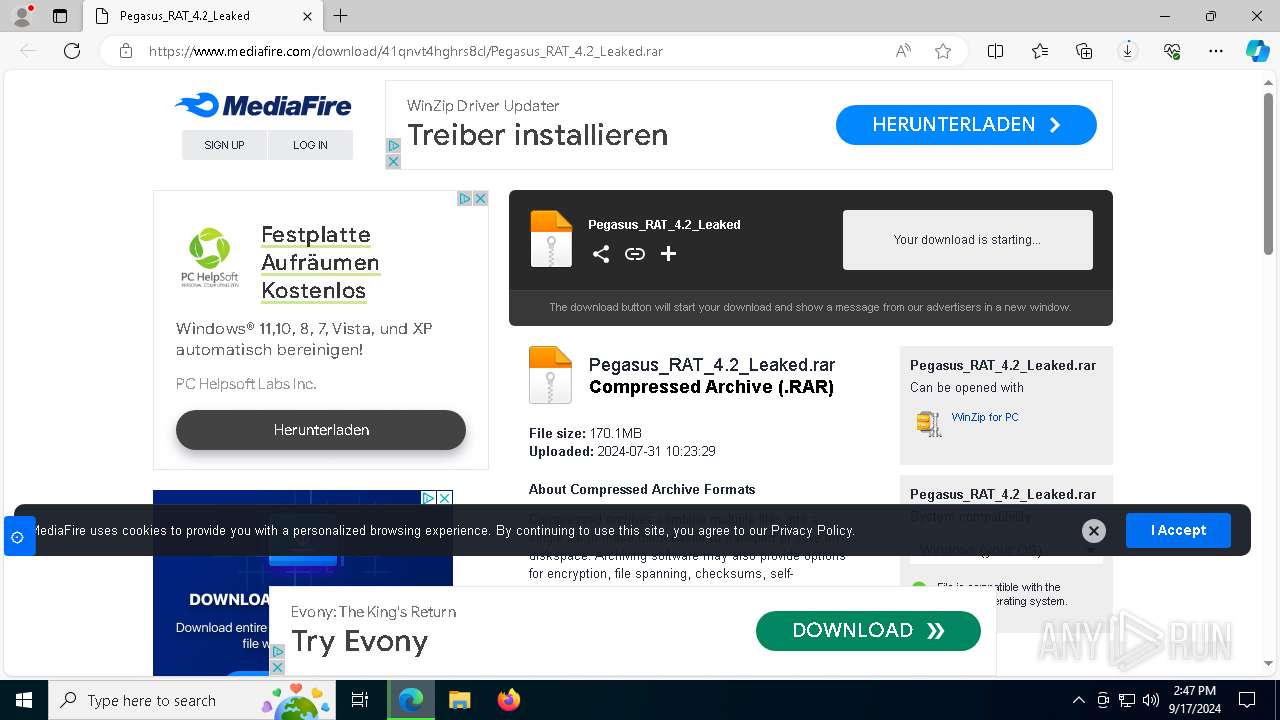This screenshot has height=720, width=1280.
Task: Open AdChoices info on PC HelpSoft ad
Action: (x=465, y=199)
